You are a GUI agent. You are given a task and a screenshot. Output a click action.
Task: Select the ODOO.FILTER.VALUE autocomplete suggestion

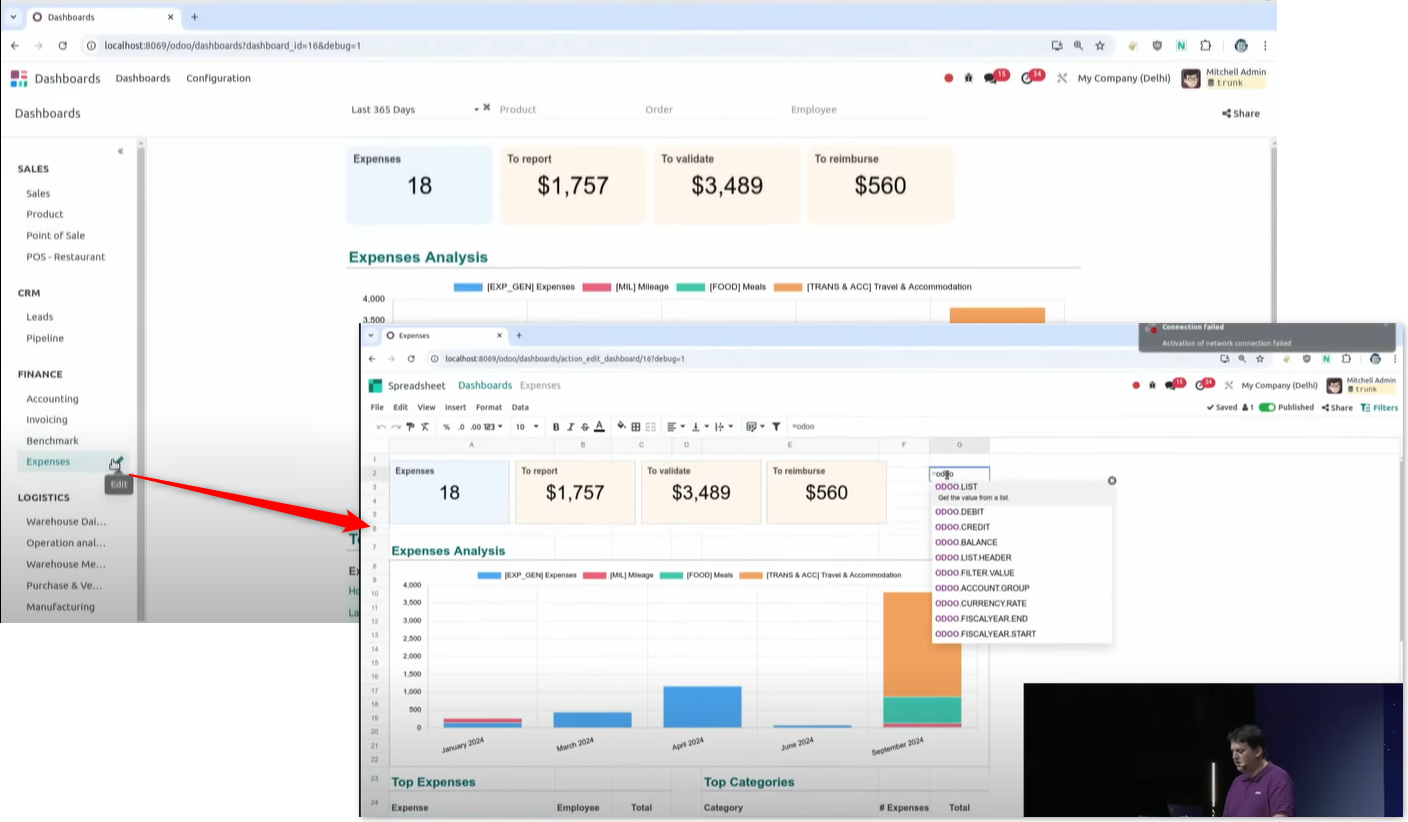[1021, 573]
